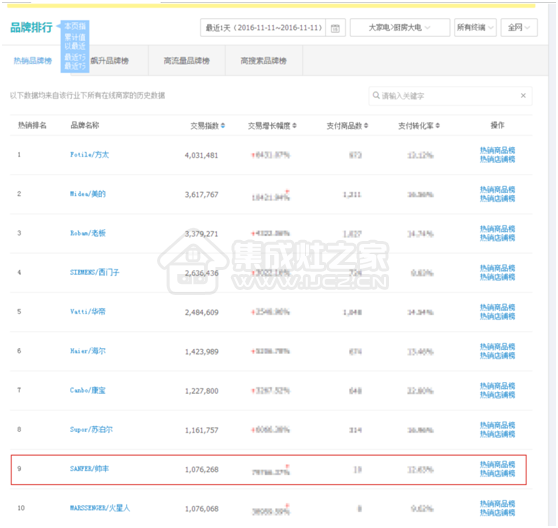Screen dimensions: 558x528
Task: Sort by 交易增长幅度 arrows
Action: point(295,126)
